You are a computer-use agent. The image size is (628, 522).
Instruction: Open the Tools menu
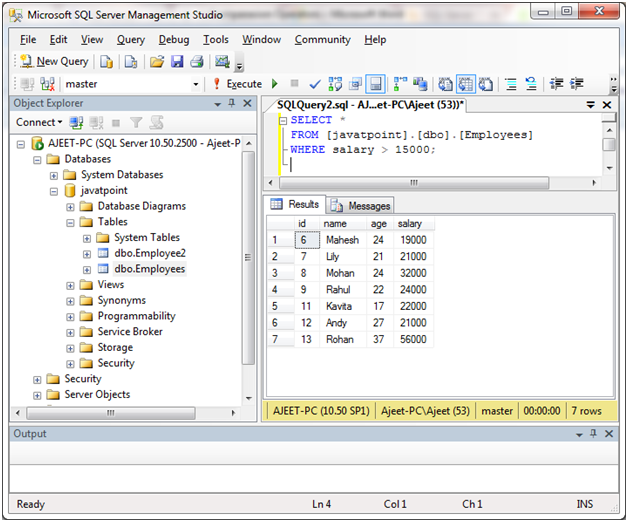215,40
